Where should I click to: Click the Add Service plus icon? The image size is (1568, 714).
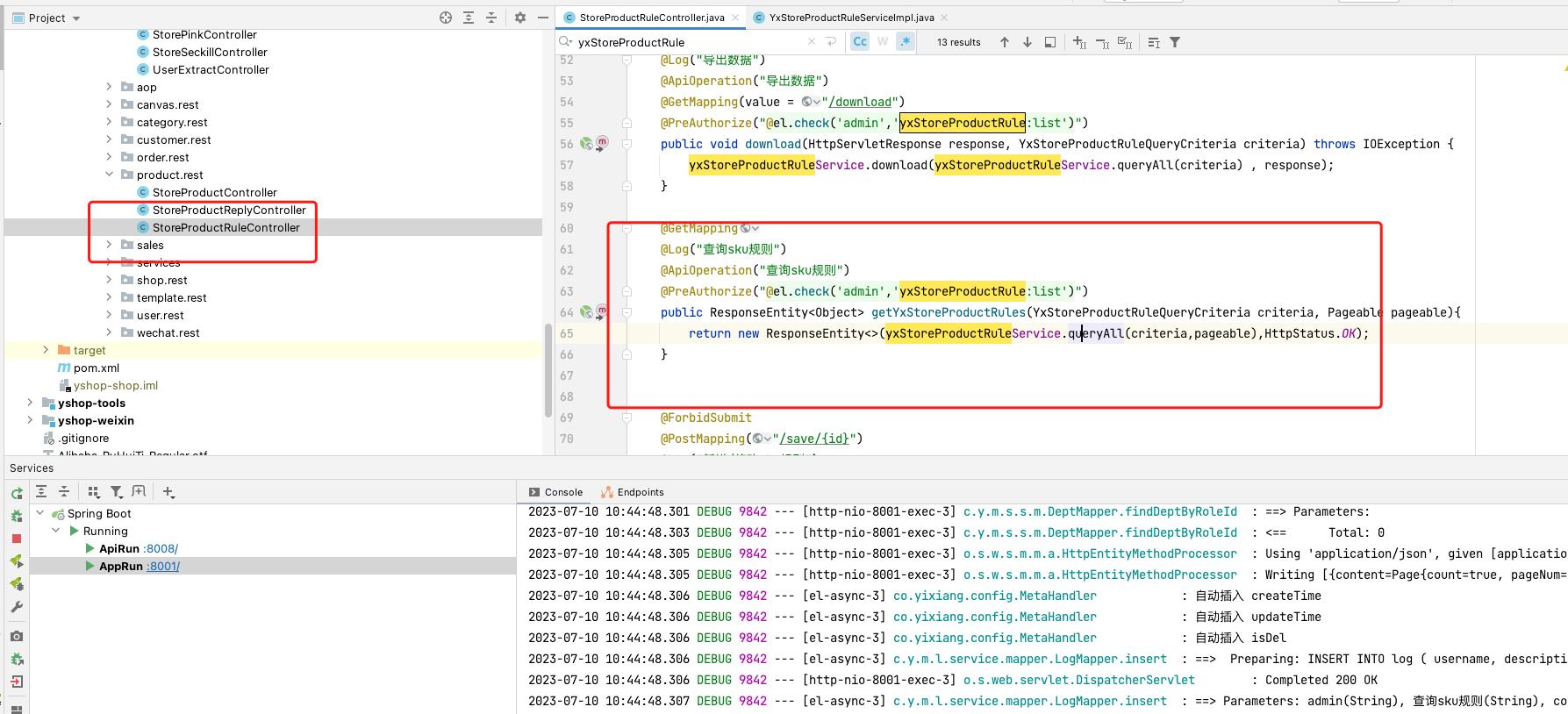[168, 492]
